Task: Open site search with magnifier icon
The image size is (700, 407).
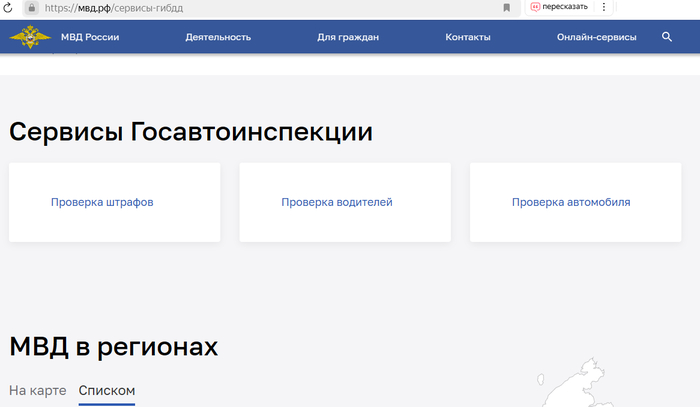Action: tap(667, 37)
